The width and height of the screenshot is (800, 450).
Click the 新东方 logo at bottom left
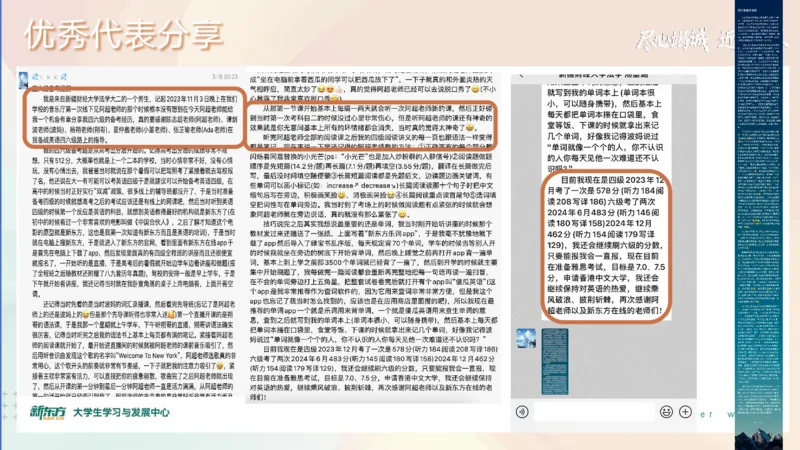[48, 412]
